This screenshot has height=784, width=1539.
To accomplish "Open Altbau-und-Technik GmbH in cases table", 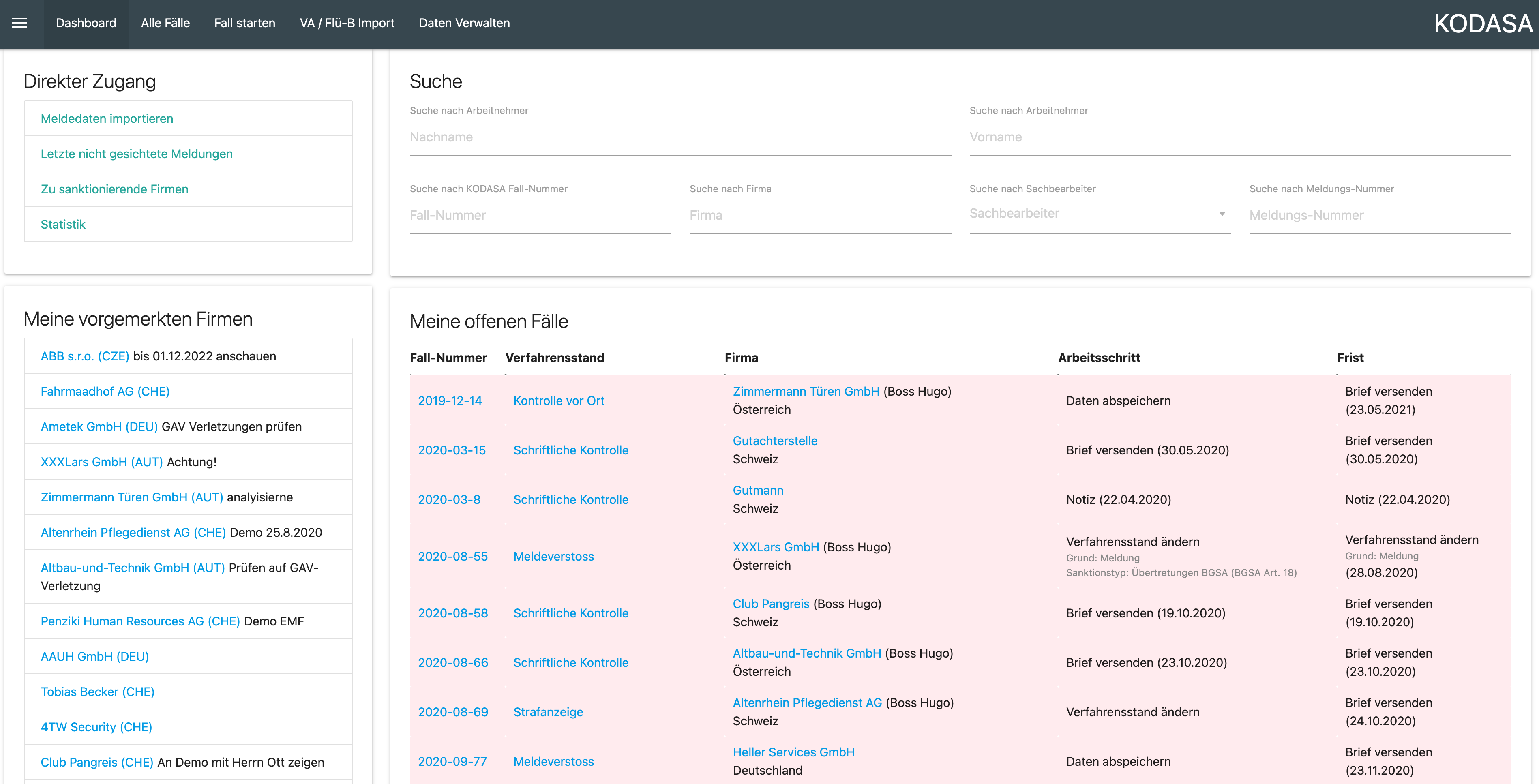I will click(x=806, y=653).
